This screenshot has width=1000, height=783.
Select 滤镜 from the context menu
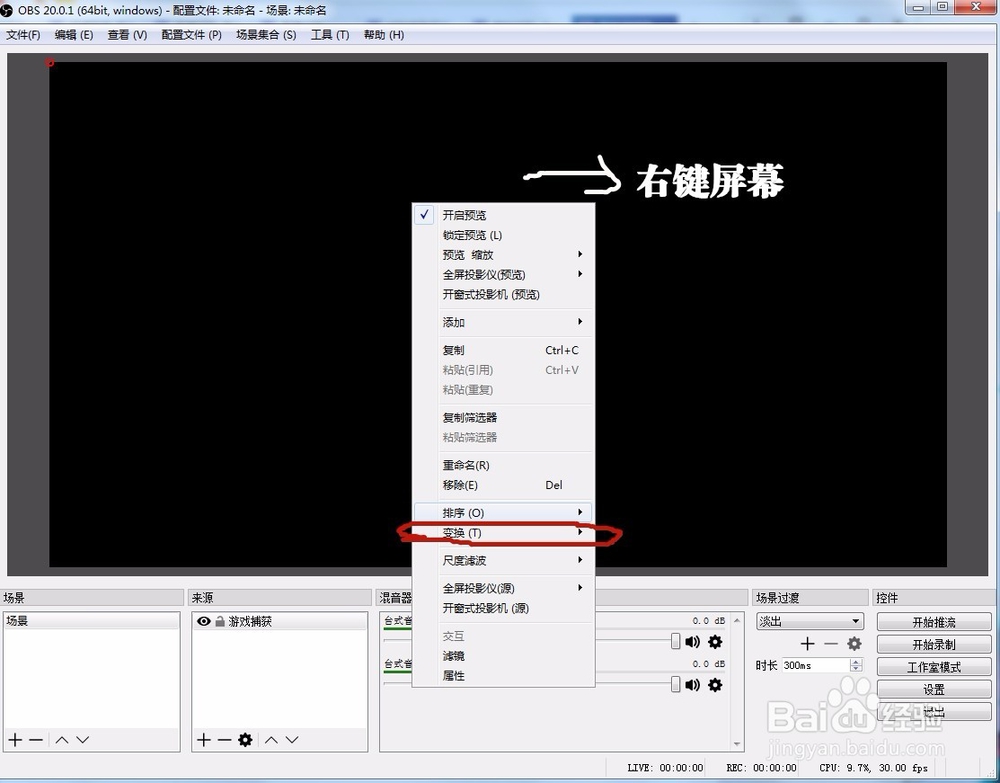point(455,656)
